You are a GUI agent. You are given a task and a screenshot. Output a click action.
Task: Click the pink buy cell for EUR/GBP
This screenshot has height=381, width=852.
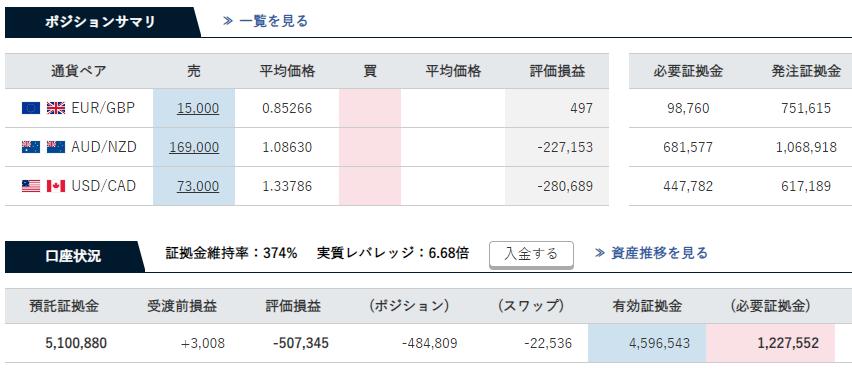370,108
